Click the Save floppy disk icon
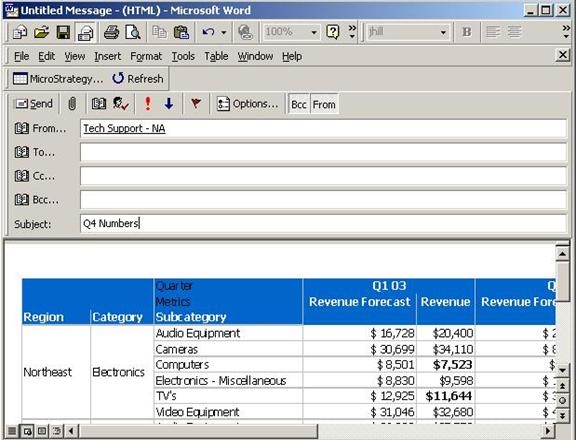The image size is (576, 440). [x=63, y=32]
